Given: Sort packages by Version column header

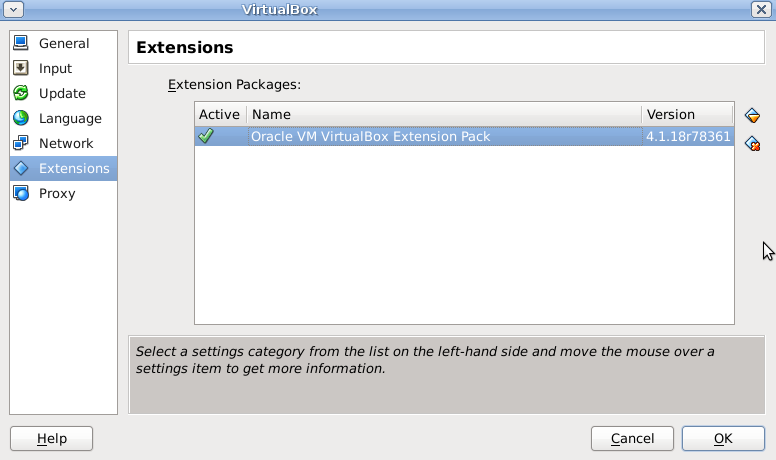Looking at the screenshot, I should click(687, 114).
